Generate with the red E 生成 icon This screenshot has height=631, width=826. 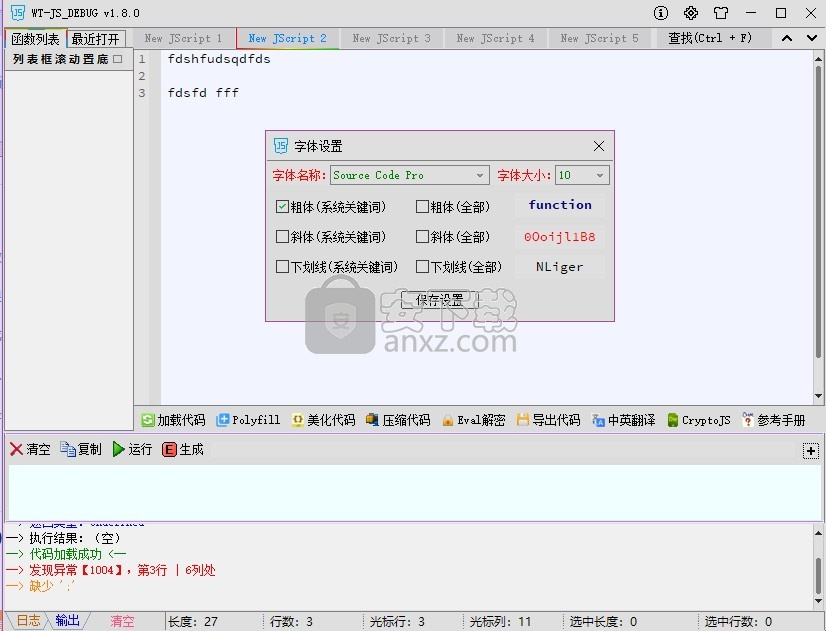pos(183,449)
